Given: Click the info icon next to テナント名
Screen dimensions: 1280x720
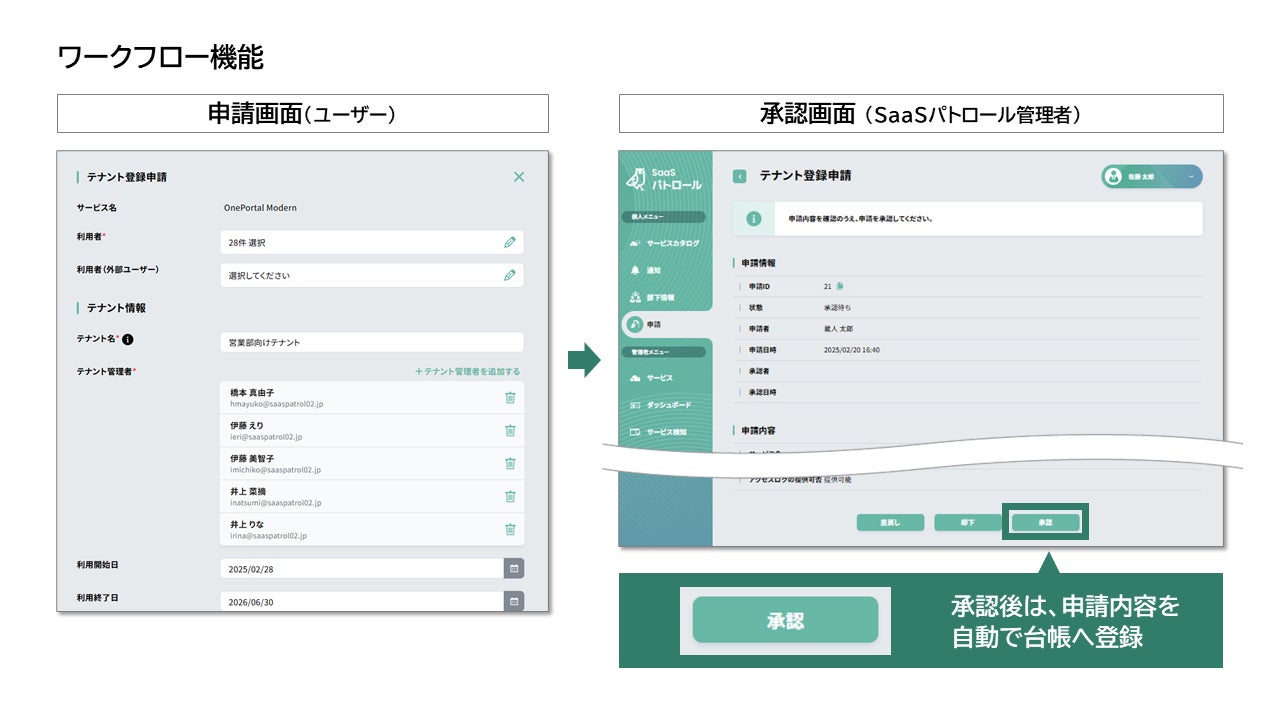Looking at the screenshot, I should point(128,339).
